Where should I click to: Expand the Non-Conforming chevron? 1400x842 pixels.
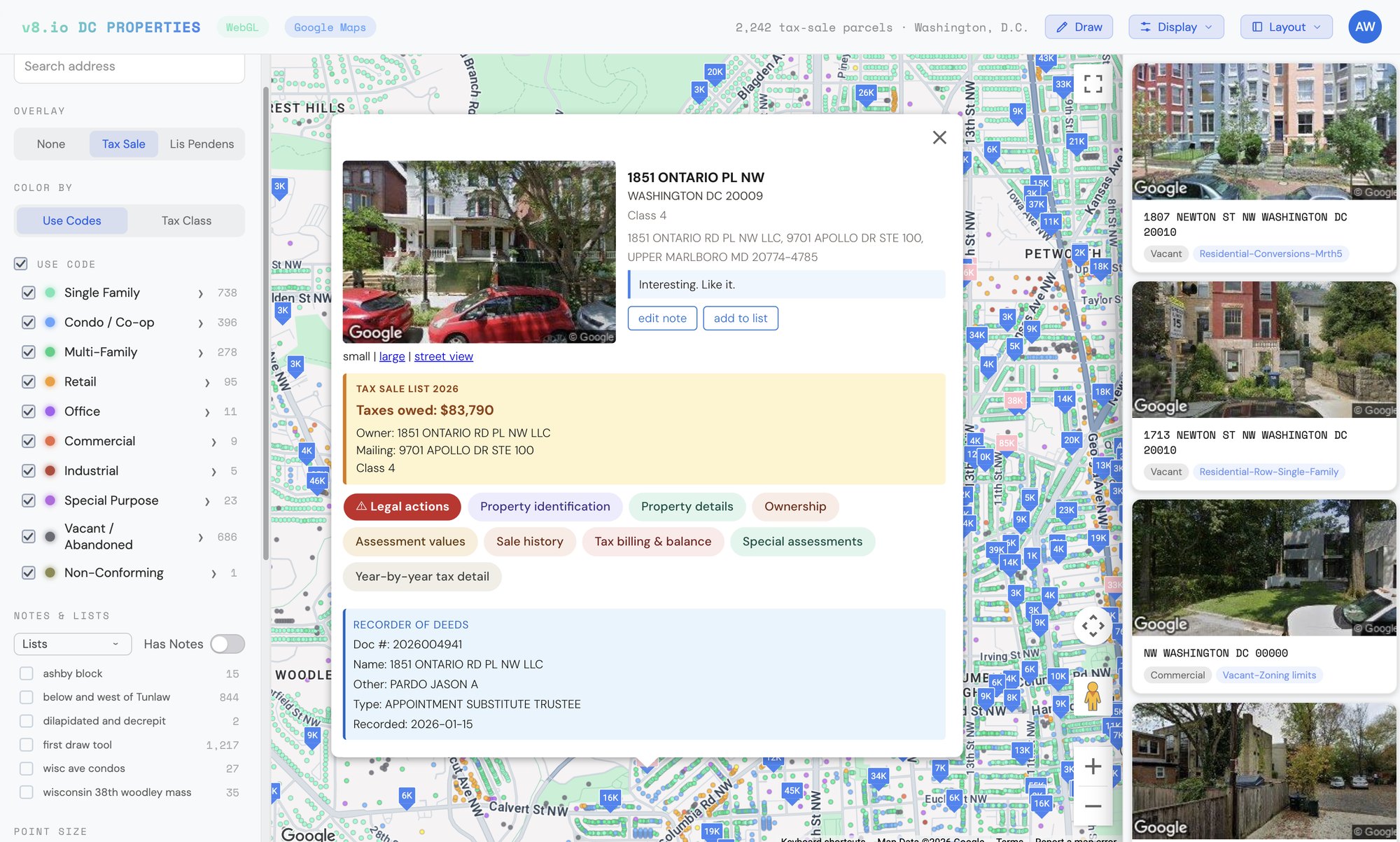click(x=214, y=574)
